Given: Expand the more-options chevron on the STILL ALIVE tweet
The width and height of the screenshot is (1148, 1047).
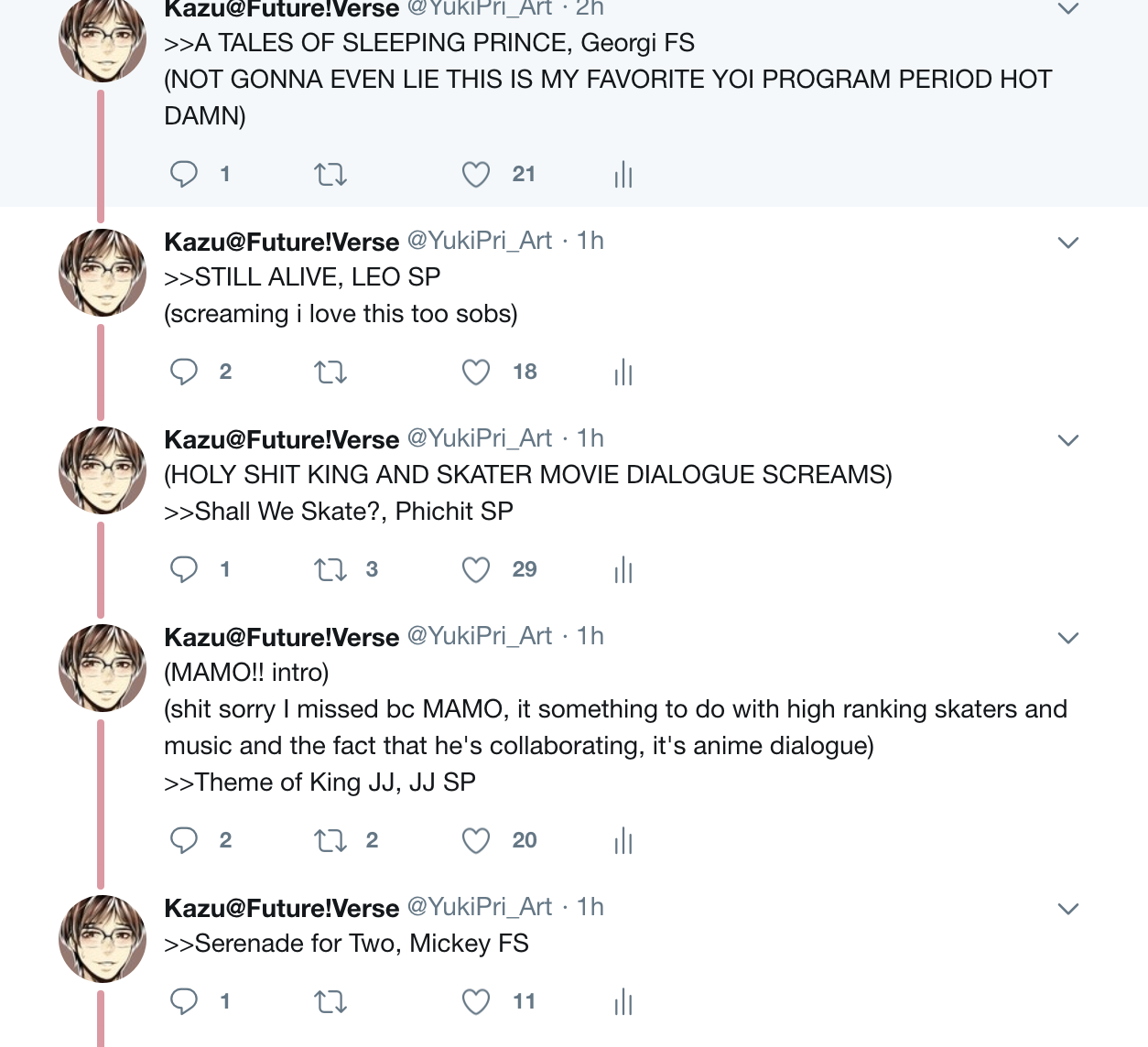Looking at the screenshot, I should tap(1068, 243).
